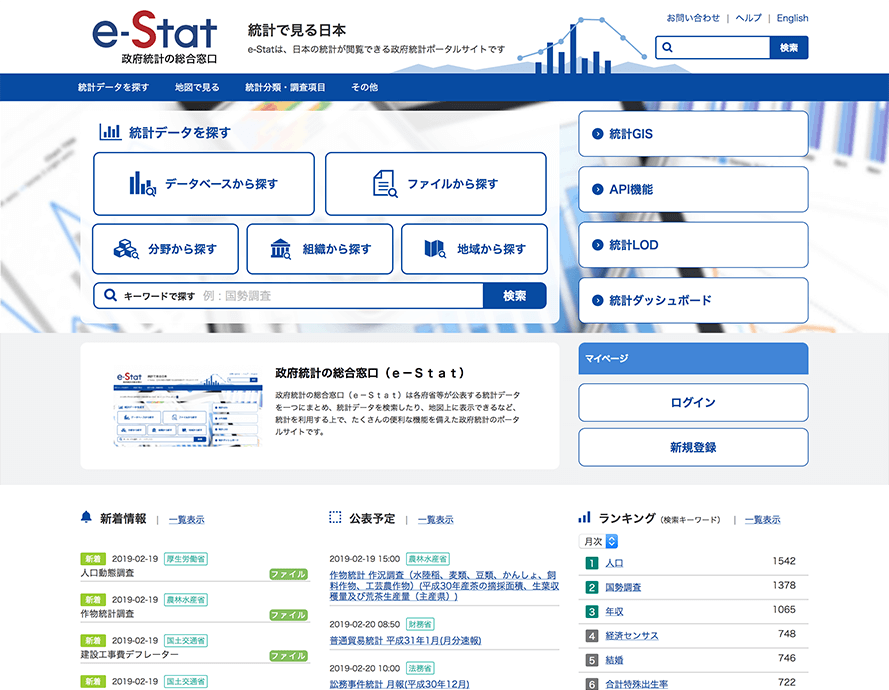The height and width of the screenshot is (690, 889).
Task: Switch the site language via the English link
Action: (x=792, y=17)
